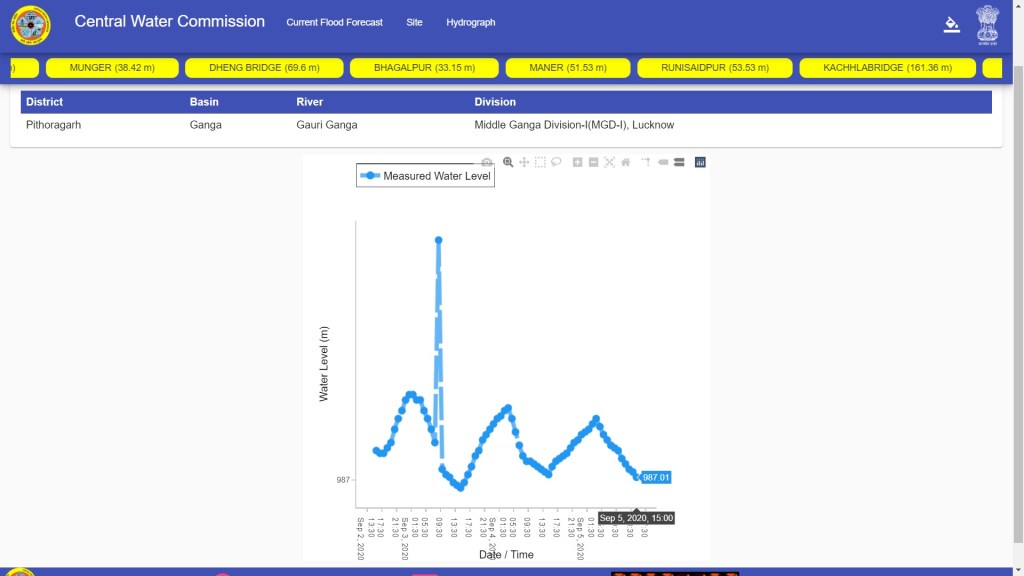Open the Hydrograph menu item
The width and height of the screenshot is (1024, 576).
(470, 22)
